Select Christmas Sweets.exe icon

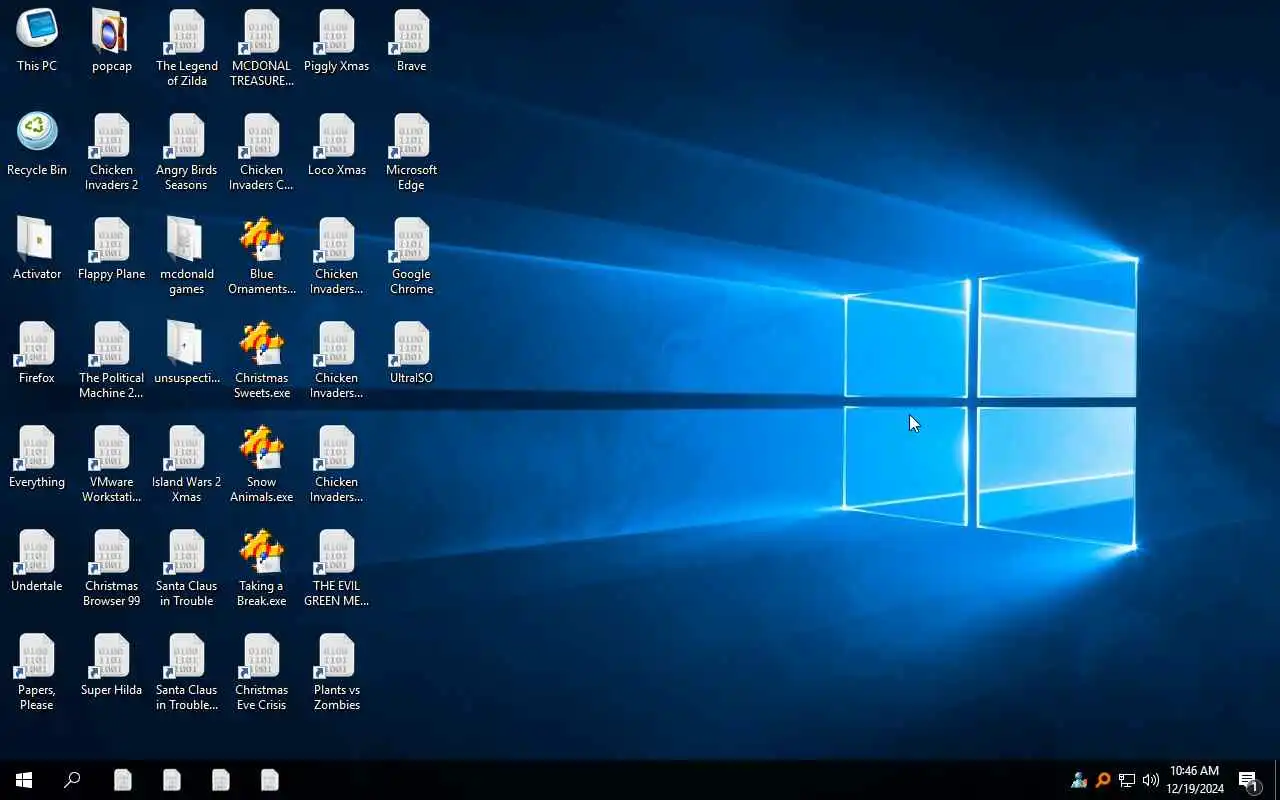262,359
